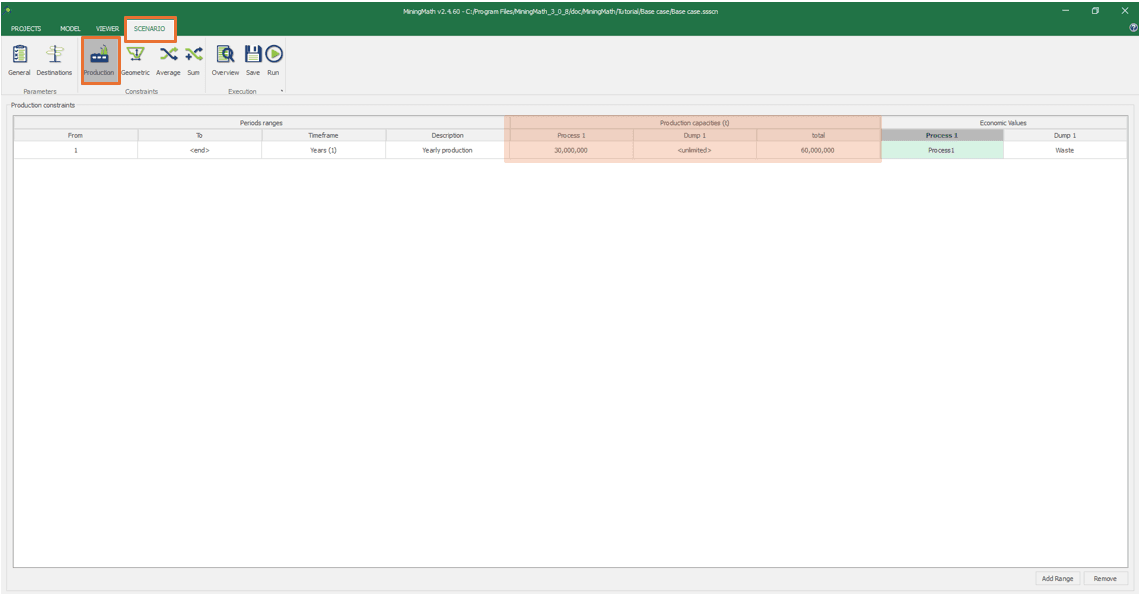
Task: Click the help question mark icon
Action: (1132, 28)
